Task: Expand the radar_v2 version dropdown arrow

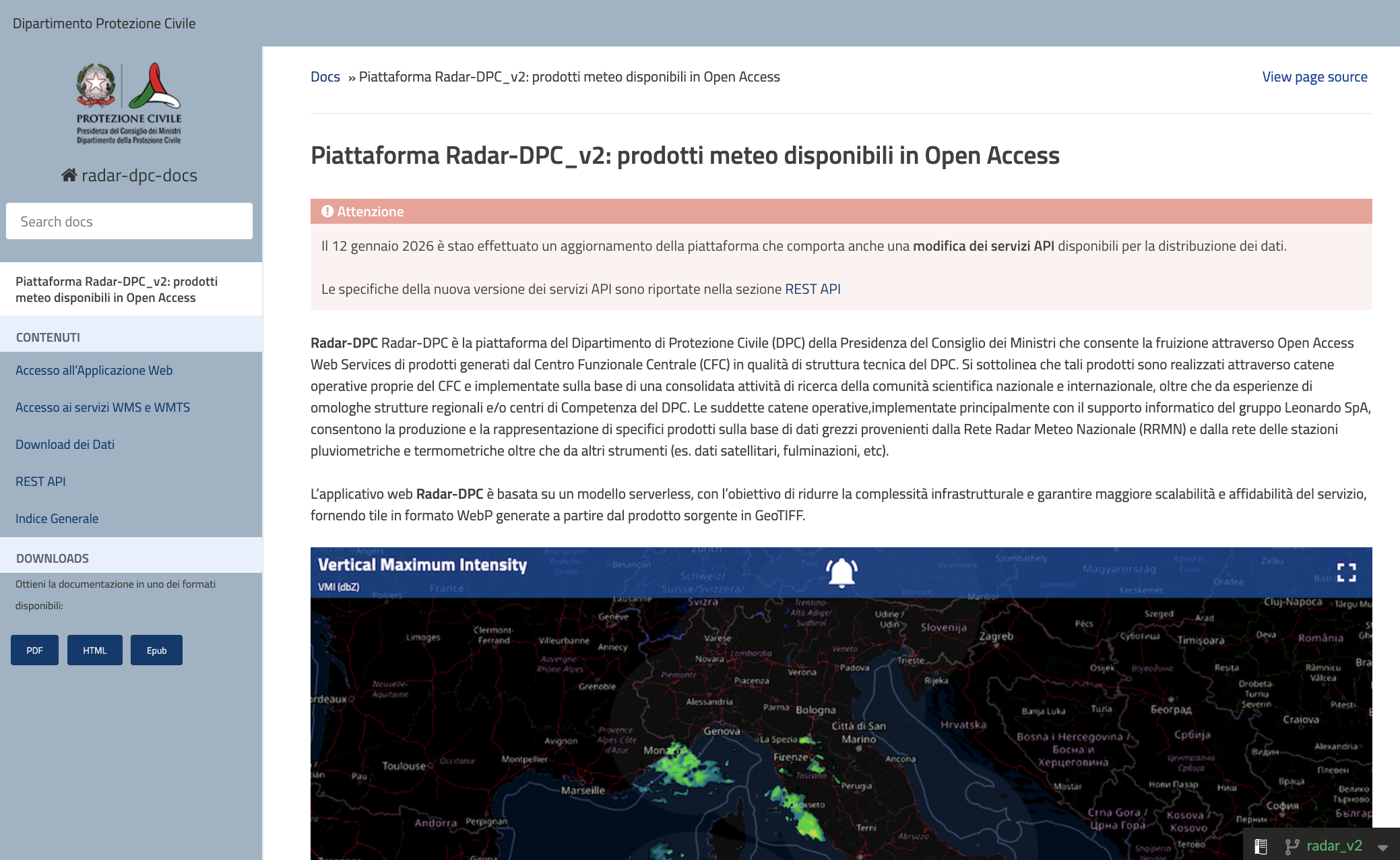Action: pos(1382,847)
